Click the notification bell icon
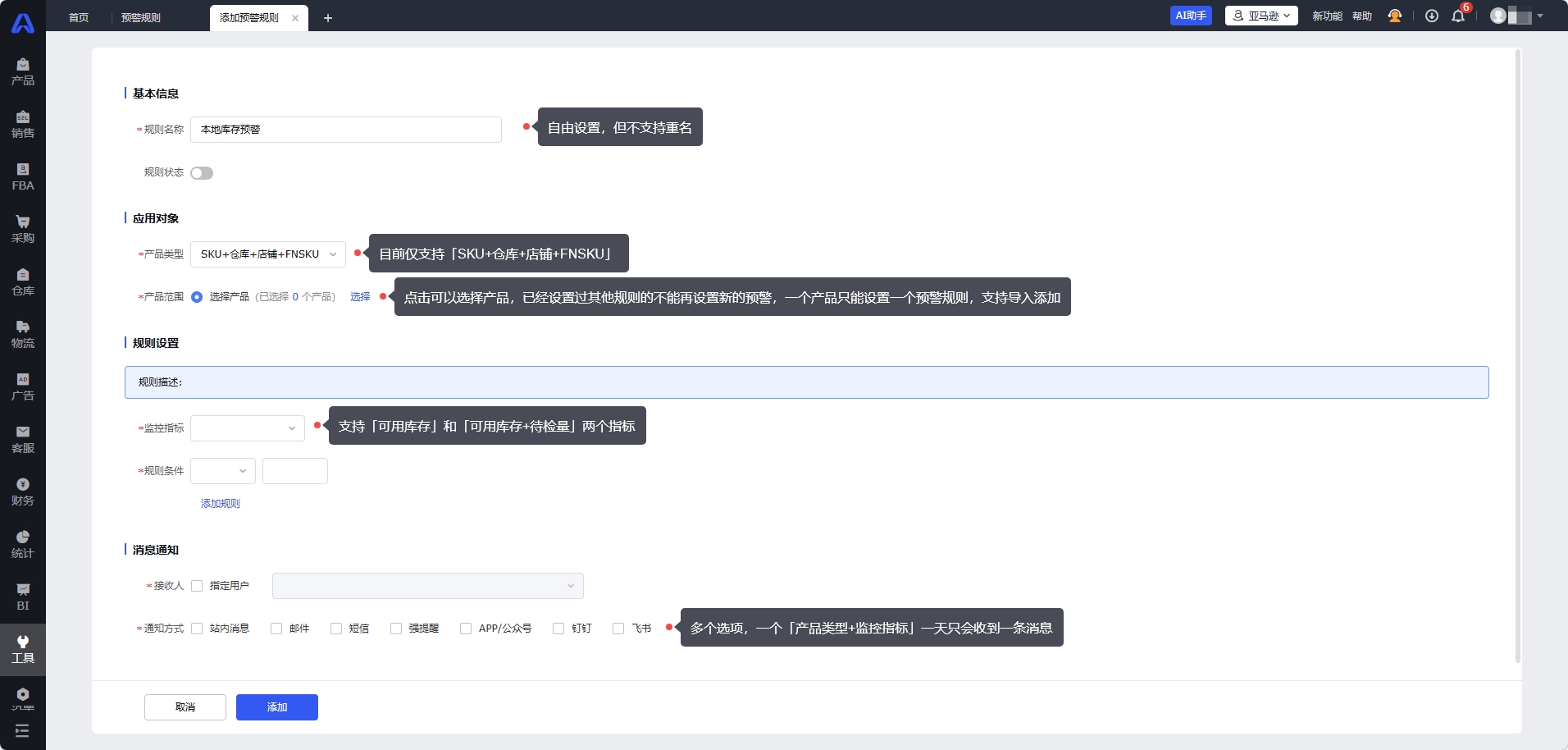Screen dimensions: 1568x750 click(1457, 16)
